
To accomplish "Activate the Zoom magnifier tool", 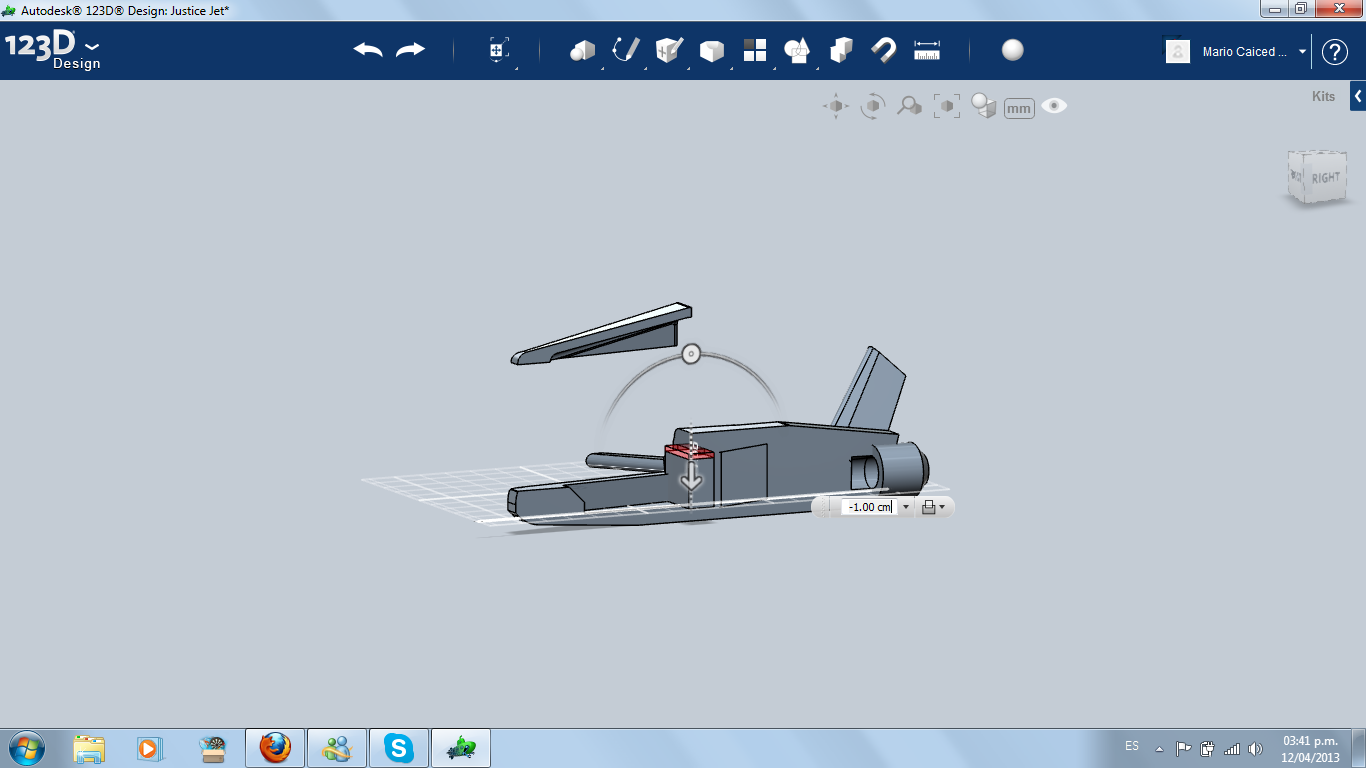I will (x=909, y=106).
